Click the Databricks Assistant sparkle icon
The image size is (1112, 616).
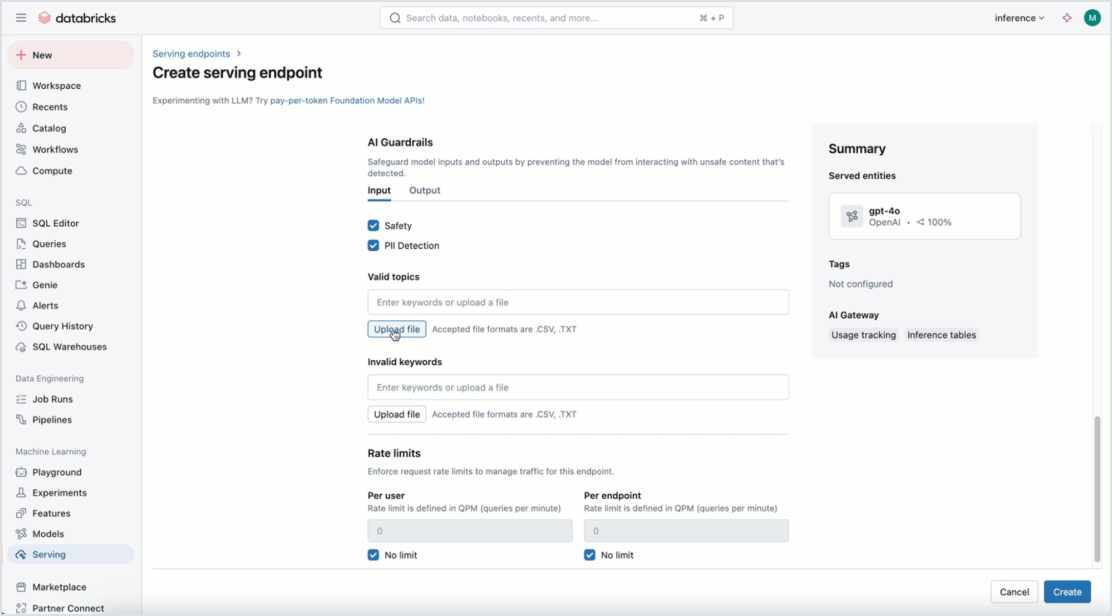1067,18
